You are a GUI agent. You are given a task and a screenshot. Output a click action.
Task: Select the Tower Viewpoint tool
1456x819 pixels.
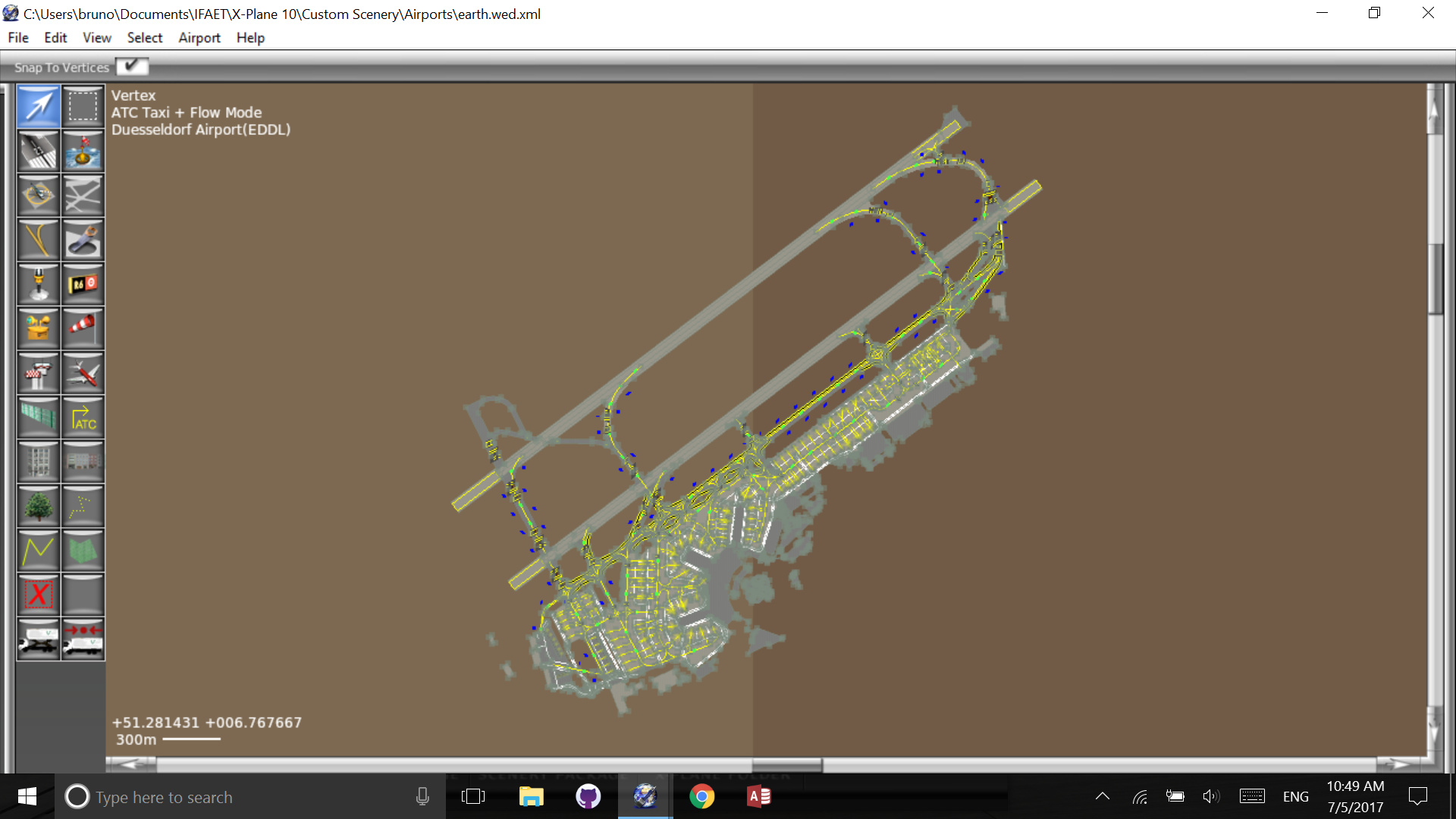[x=39, y=373]
